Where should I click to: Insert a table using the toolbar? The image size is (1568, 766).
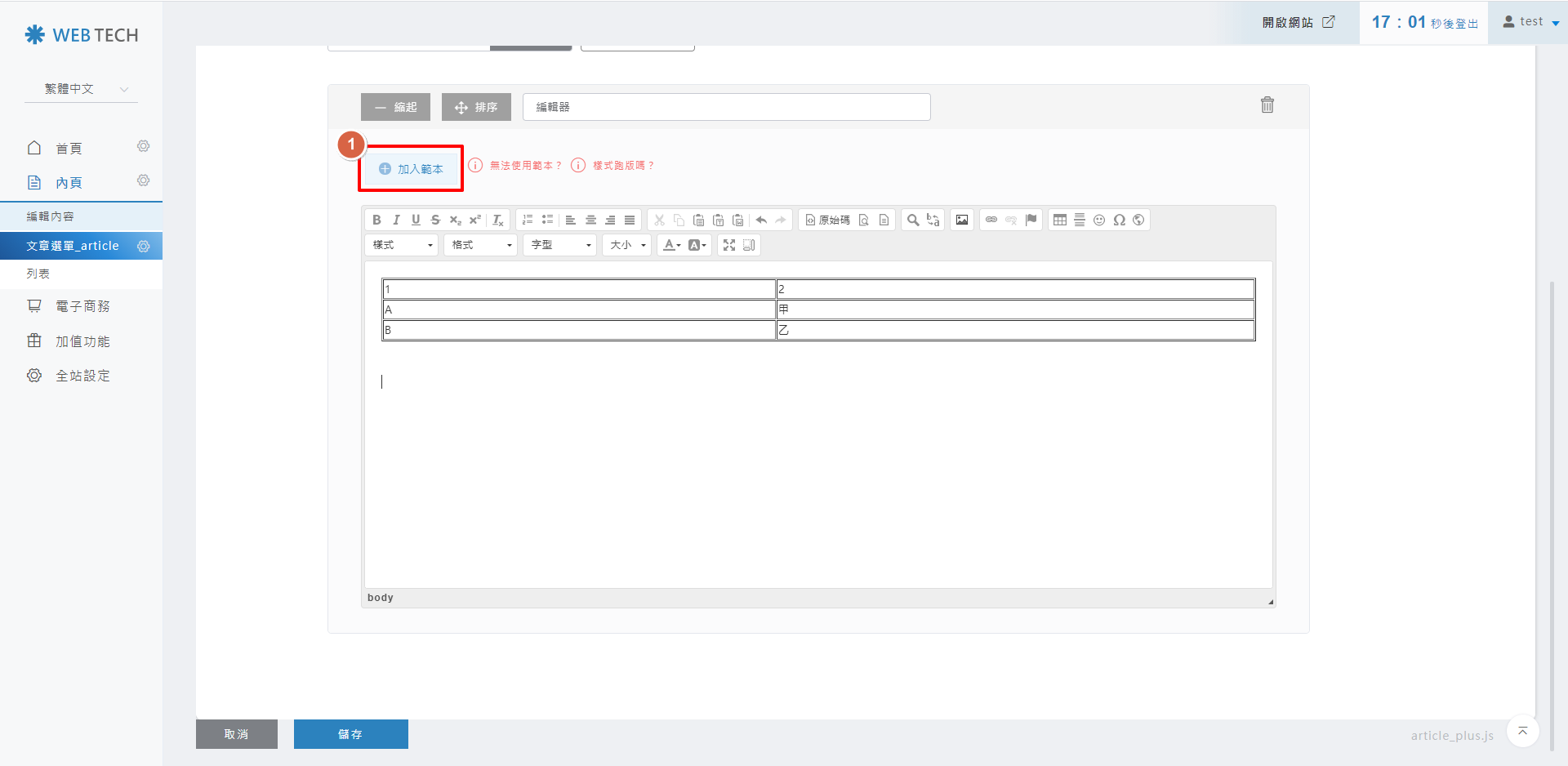(1060, 220)
